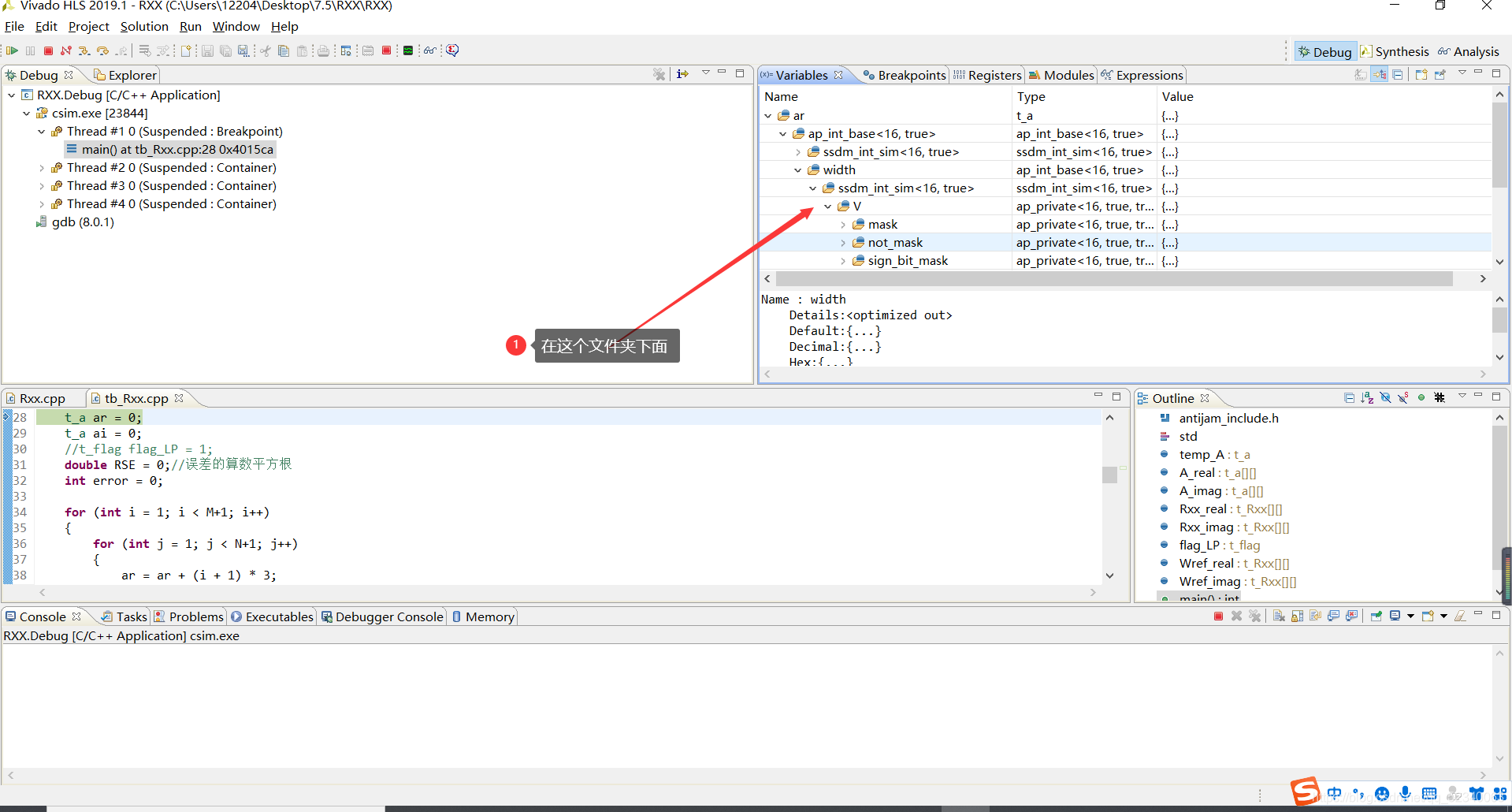Switch to Analysis perspective
The height and width of the screenshot is (812, 1512).
[1469, 52]
